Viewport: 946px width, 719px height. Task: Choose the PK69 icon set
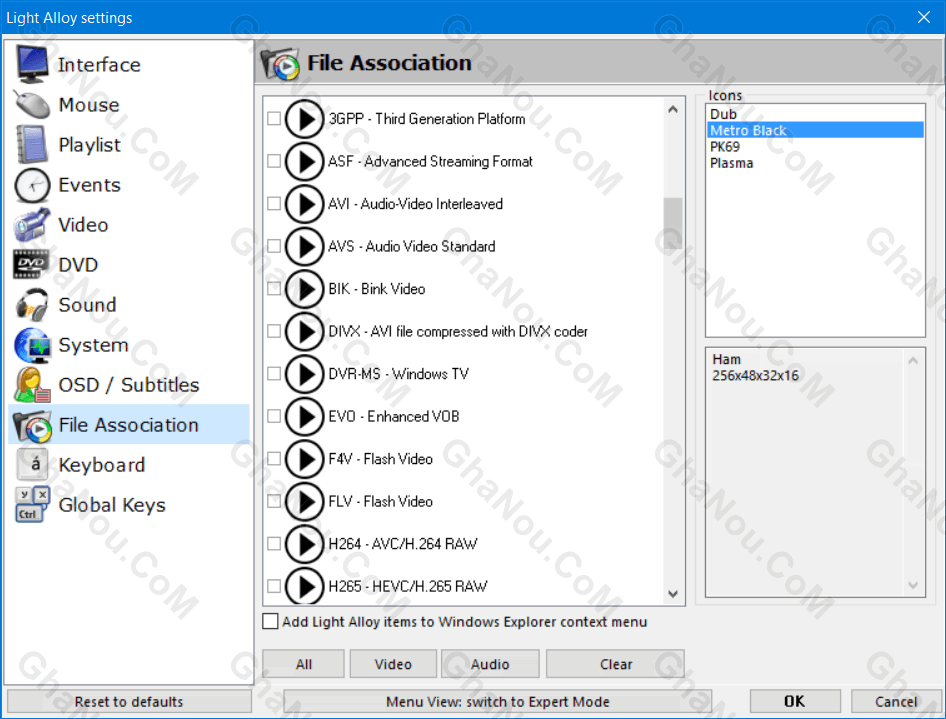[x=815, y=147]
